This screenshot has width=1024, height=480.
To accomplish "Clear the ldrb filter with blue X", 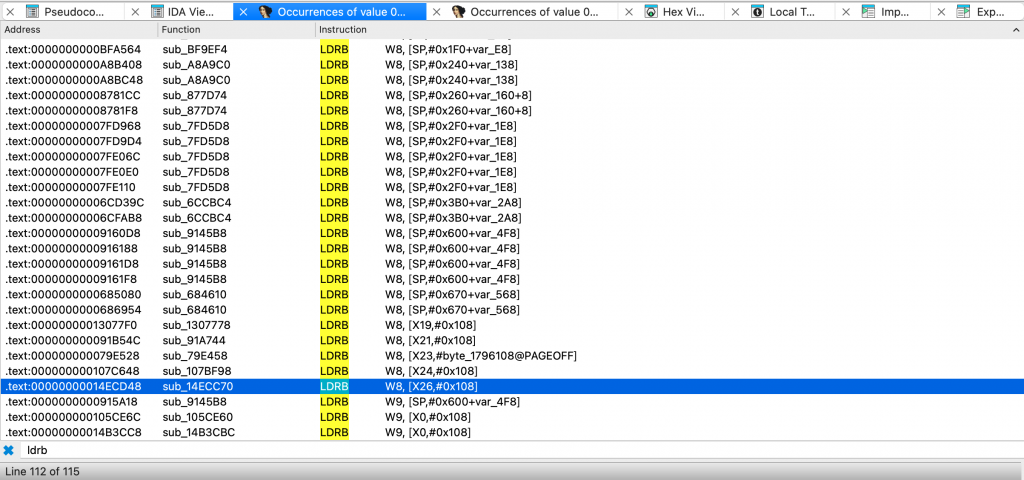I will [9, 451].
